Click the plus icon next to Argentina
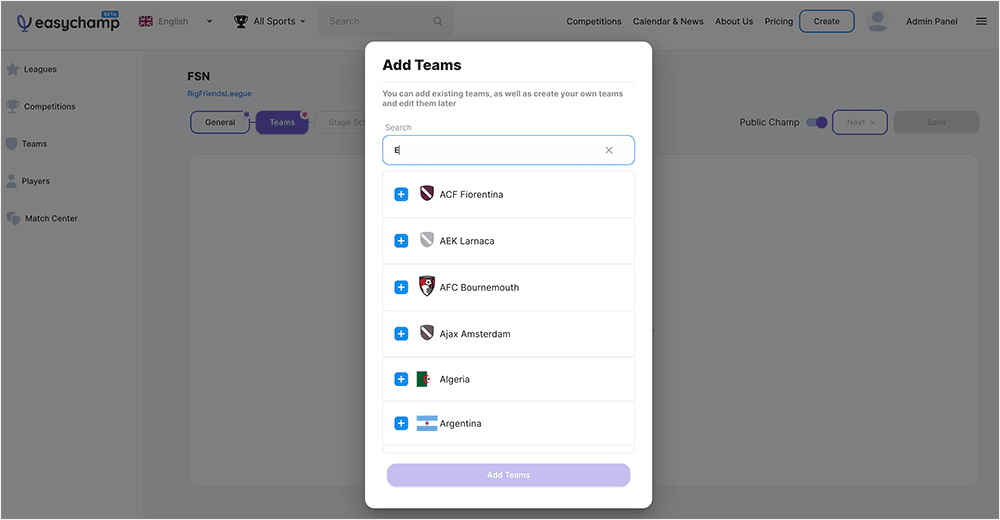This screenshot has height=520, width=1000. pyautogui.click(x=401, y=424)
